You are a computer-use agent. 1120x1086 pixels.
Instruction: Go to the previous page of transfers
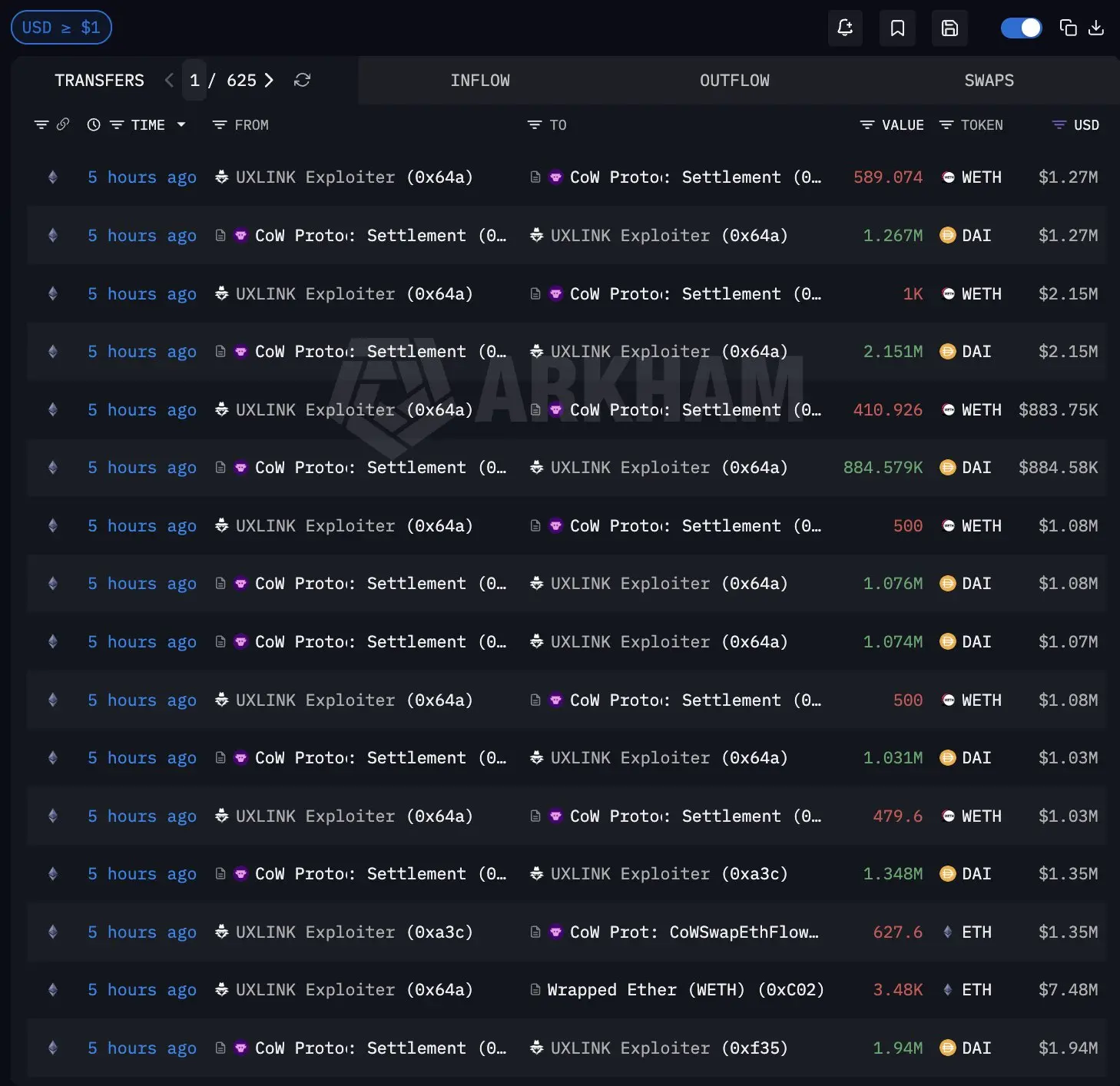click(x=169, y=81)
